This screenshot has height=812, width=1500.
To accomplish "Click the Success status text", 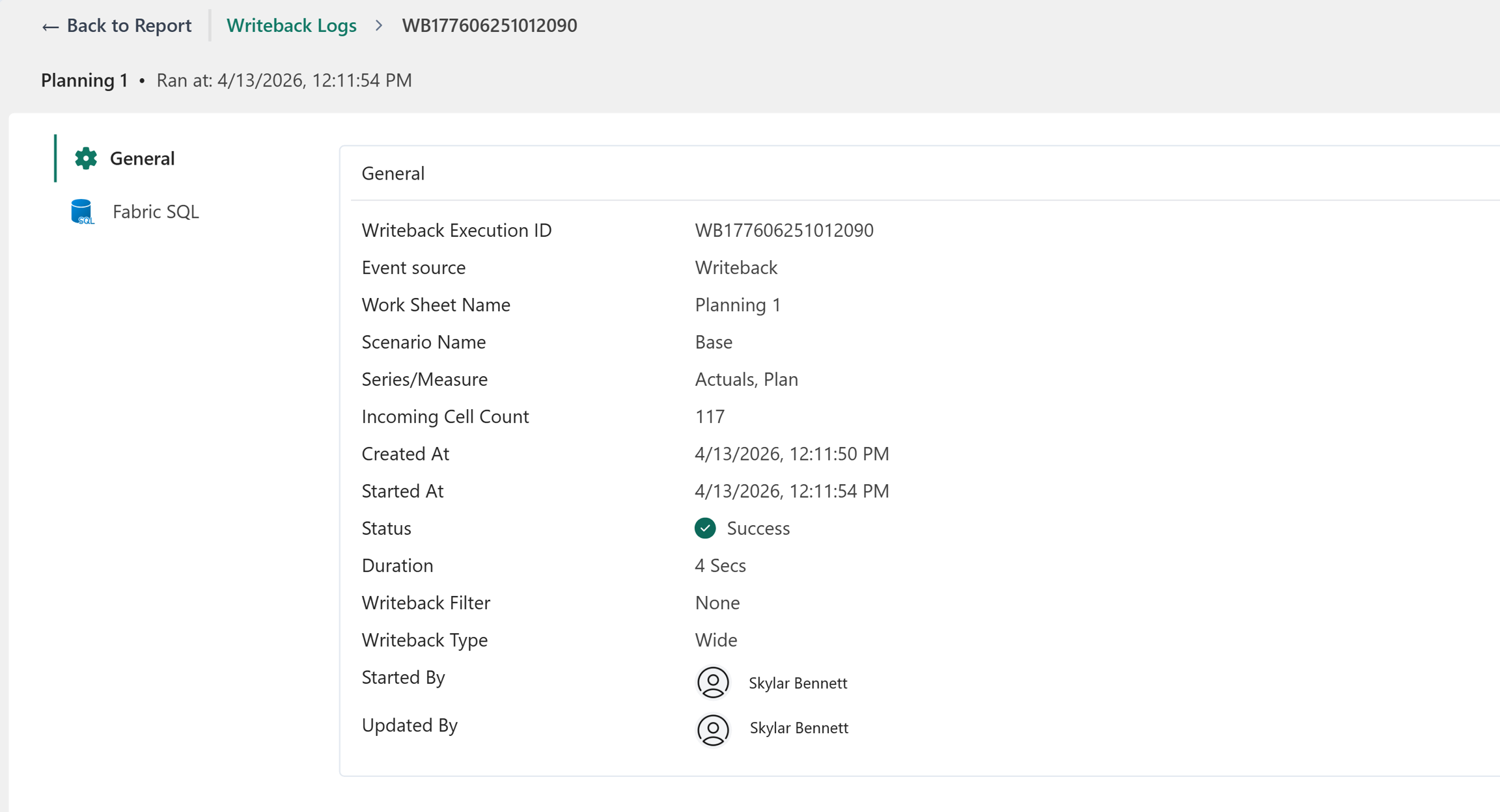I will [x=758, y=528].
